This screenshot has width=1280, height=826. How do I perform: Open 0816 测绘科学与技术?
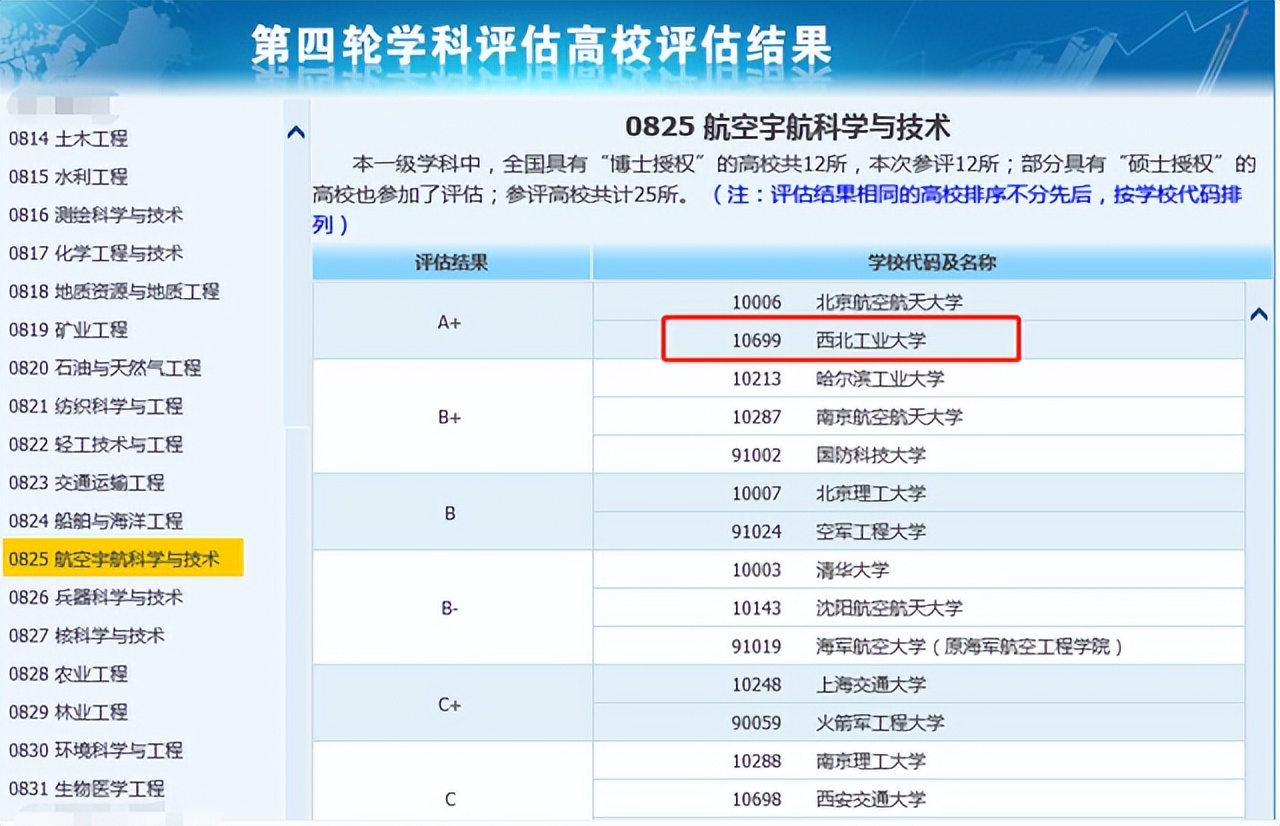(96, 214)
